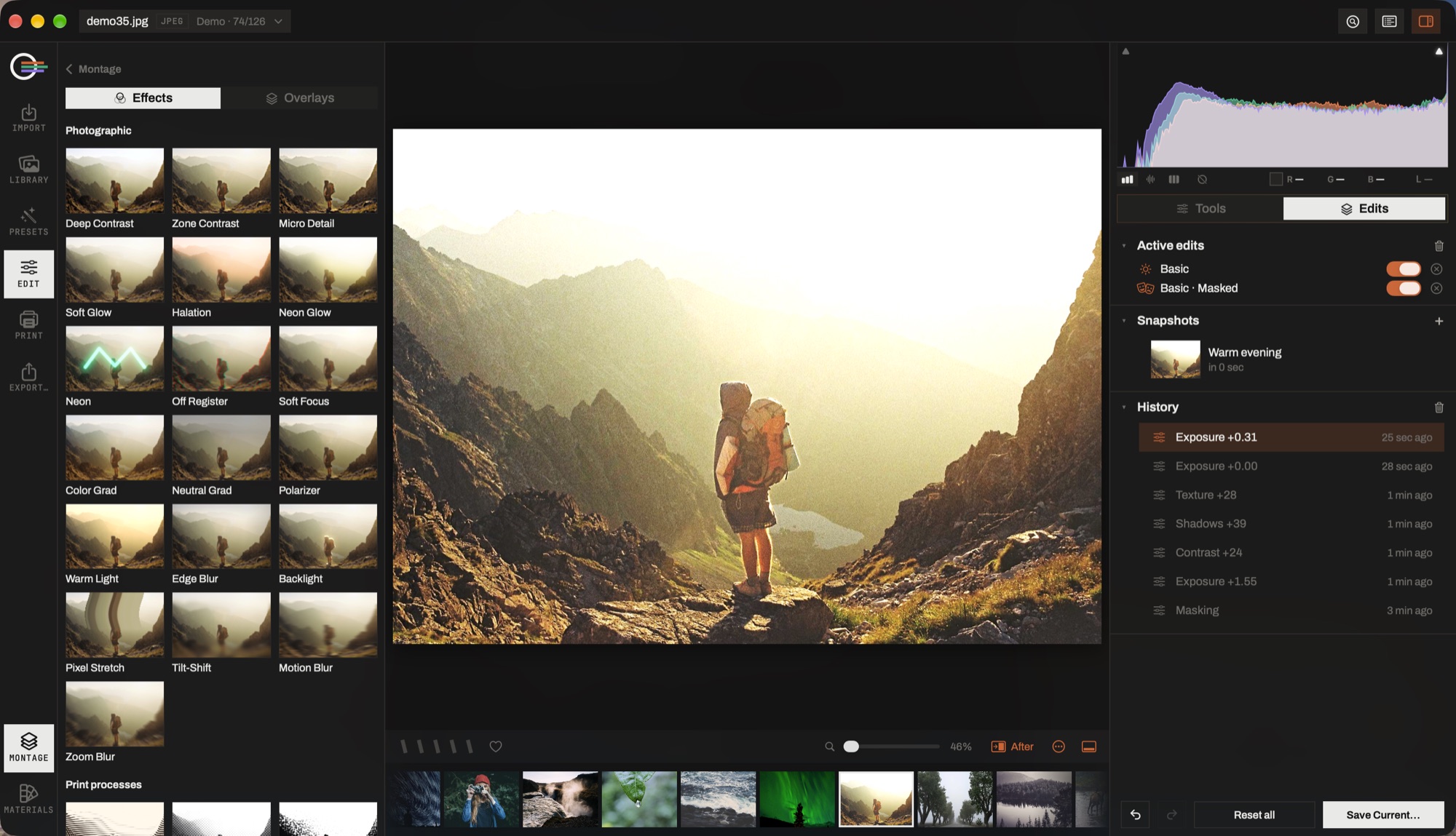The width and height of the screenshot is (1456, 836).
Task: Collapse the History section
Action: (1124, 407)
